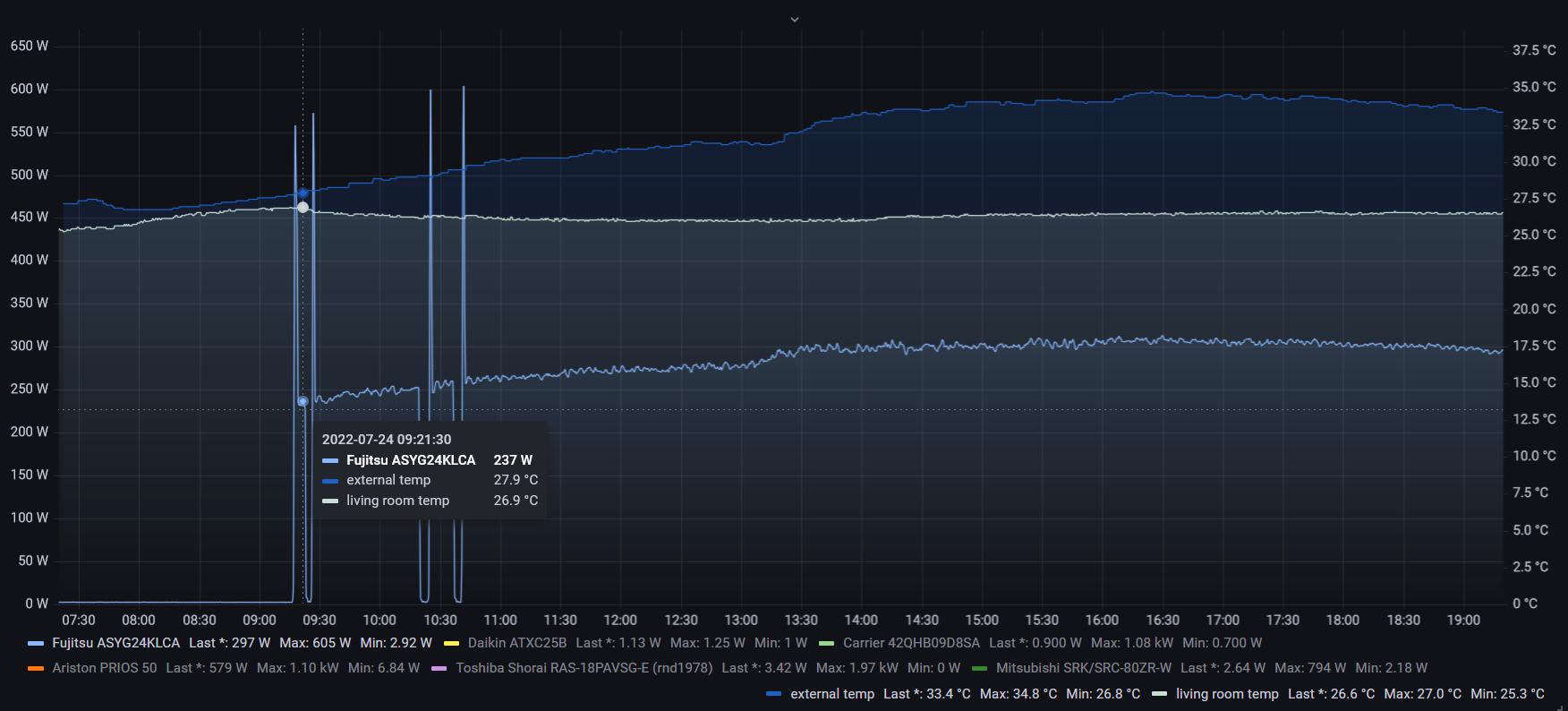Click the light blue Fujitsu legend color swatch
Screen dimensions: 1568x711
tap(36, 643)
